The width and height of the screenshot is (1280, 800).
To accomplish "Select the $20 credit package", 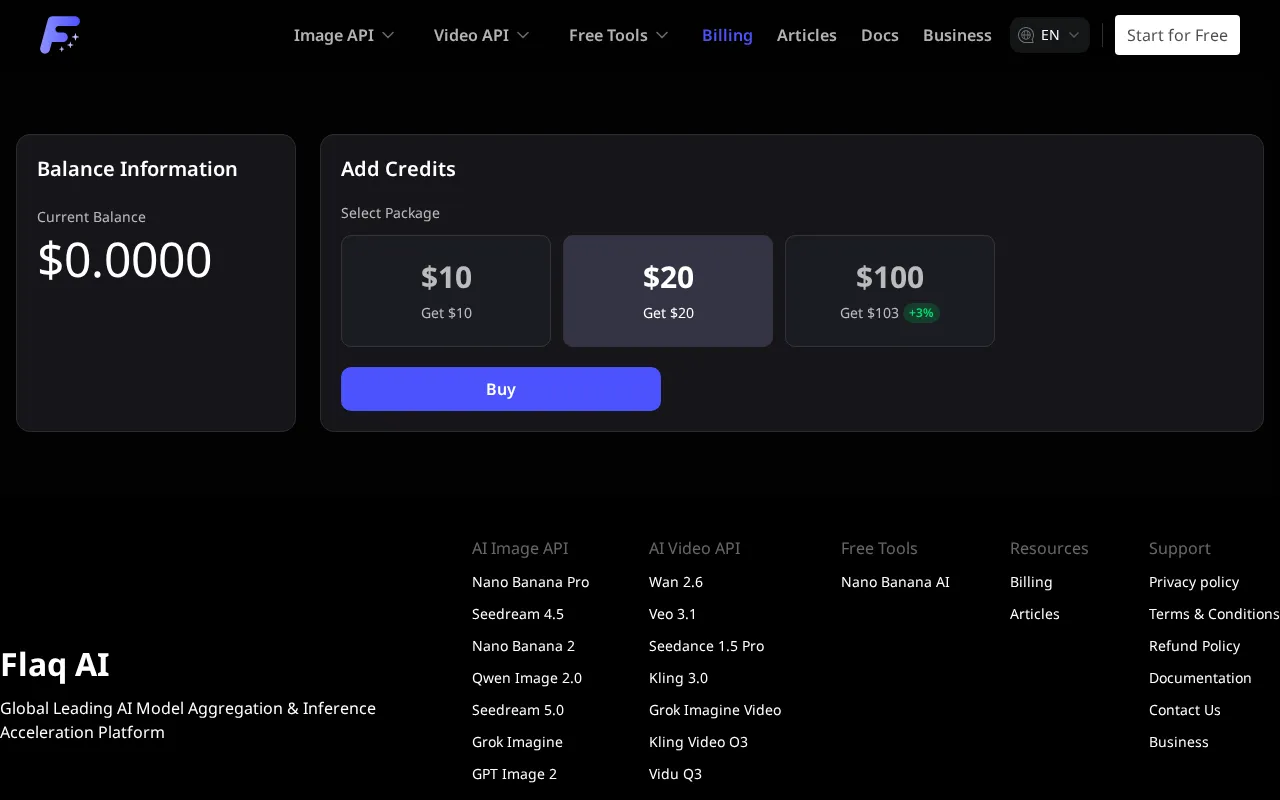I will click(668, 291).
